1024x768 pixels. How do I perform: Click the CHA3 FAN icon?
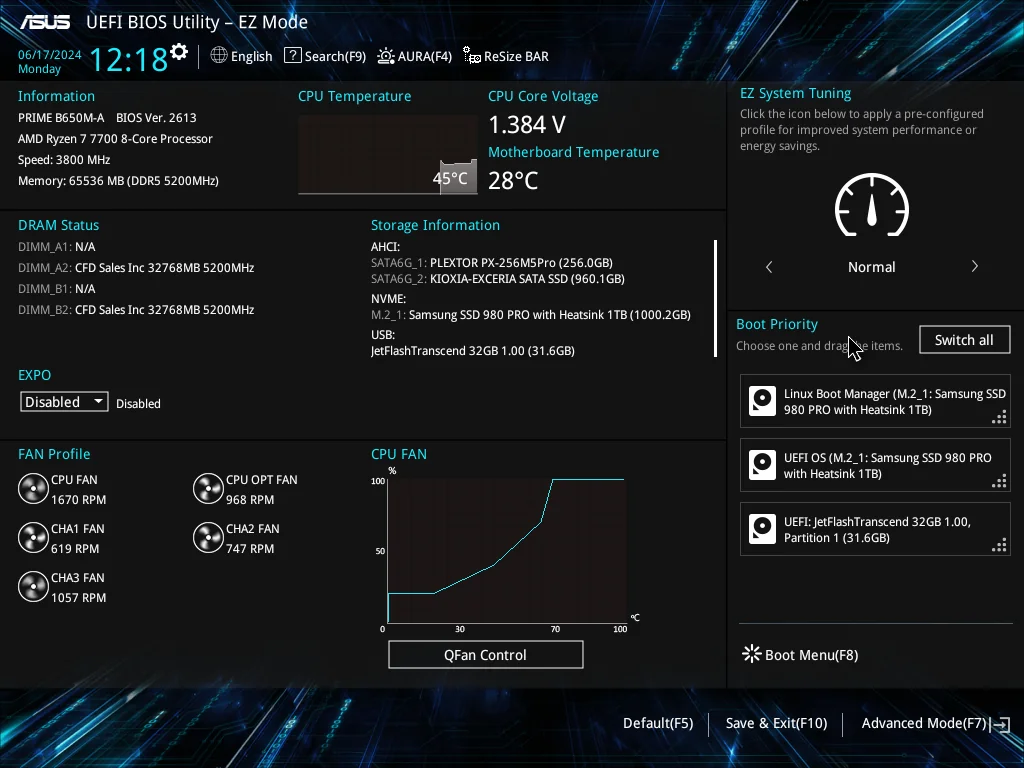(x=33, y=586)
